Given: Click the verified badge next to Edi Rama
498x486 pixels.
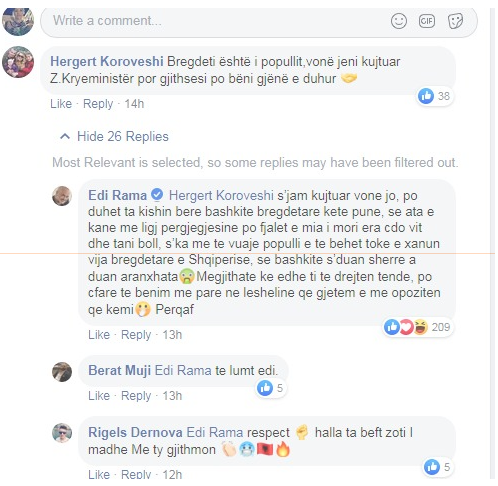Looking at the screenshot, I should pyautogui.click(x=157, y=195).
